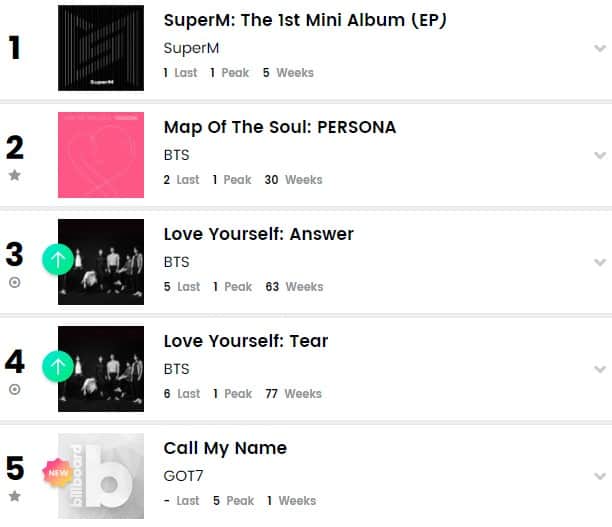Expand Love Yourself: Tear details chevron
Viewport: 612px width, 527px height.
coord(599,369)
